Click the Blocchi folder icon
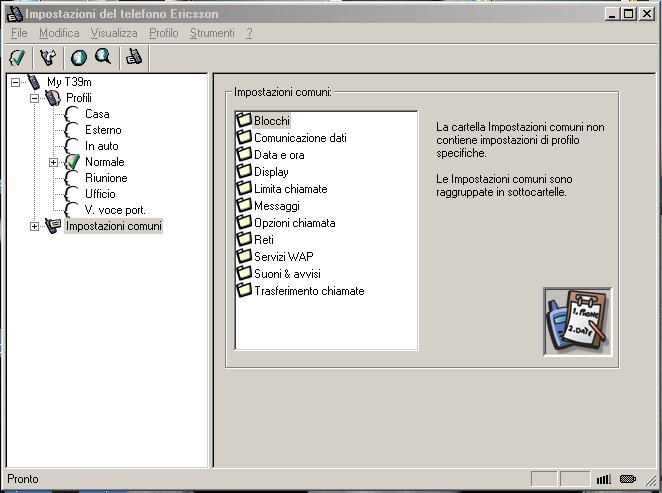This screenshot has width=662, height=493. point(244,120)
